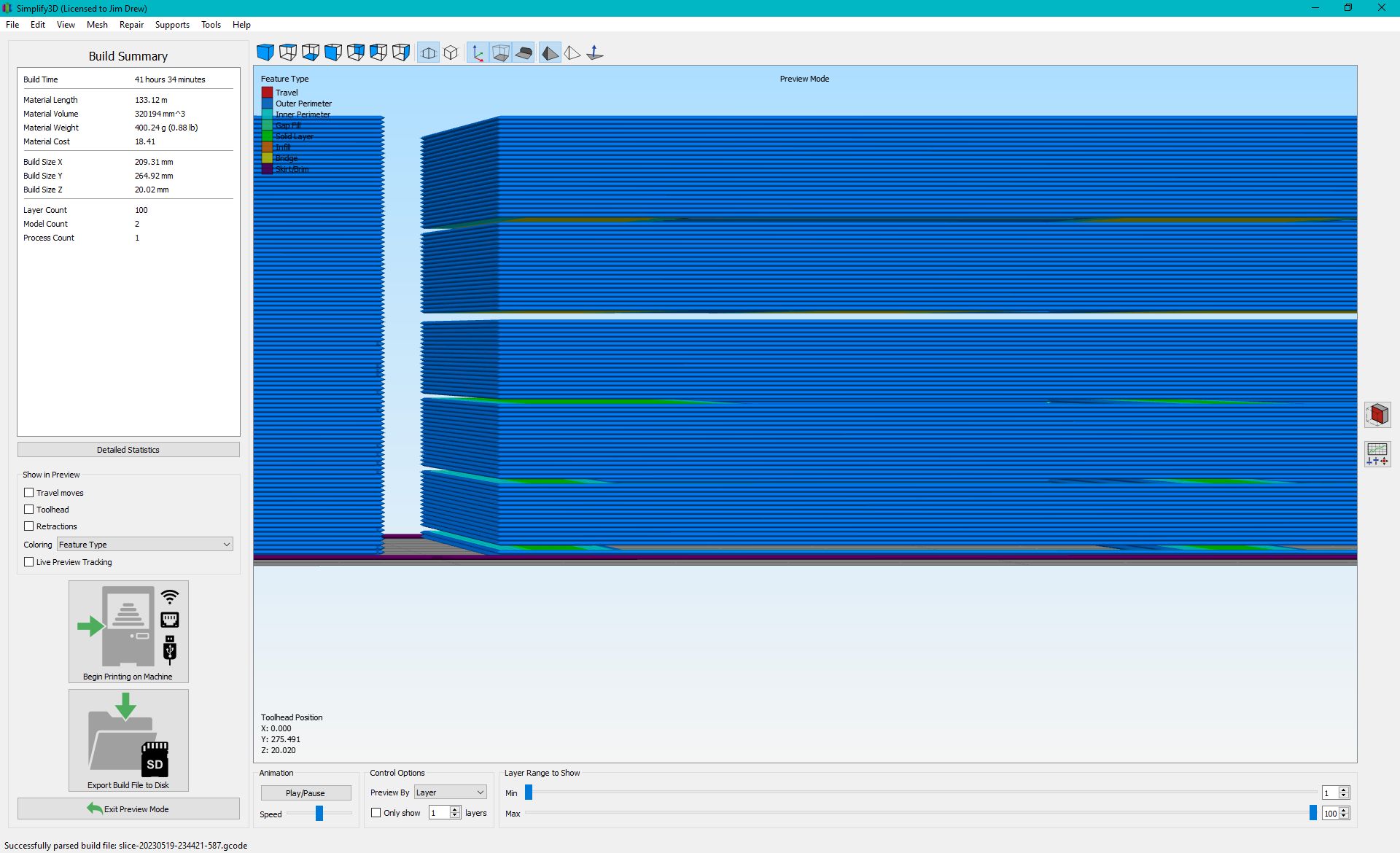Select wireframe model rendering icon

(x=572, y=52)
